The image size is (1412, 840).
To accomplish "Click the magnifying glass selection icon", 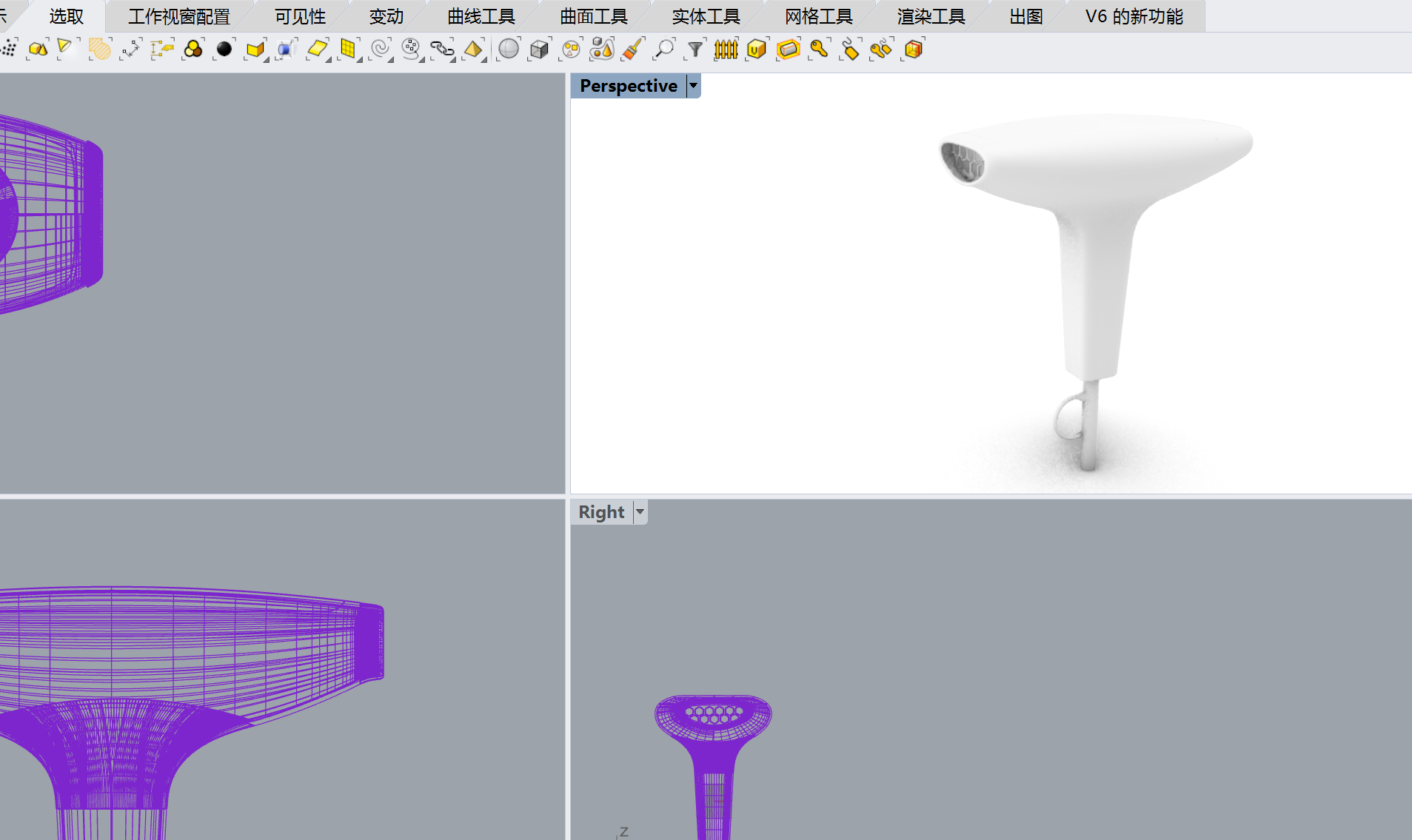I will pyautogui.click(x=664, y=50).
